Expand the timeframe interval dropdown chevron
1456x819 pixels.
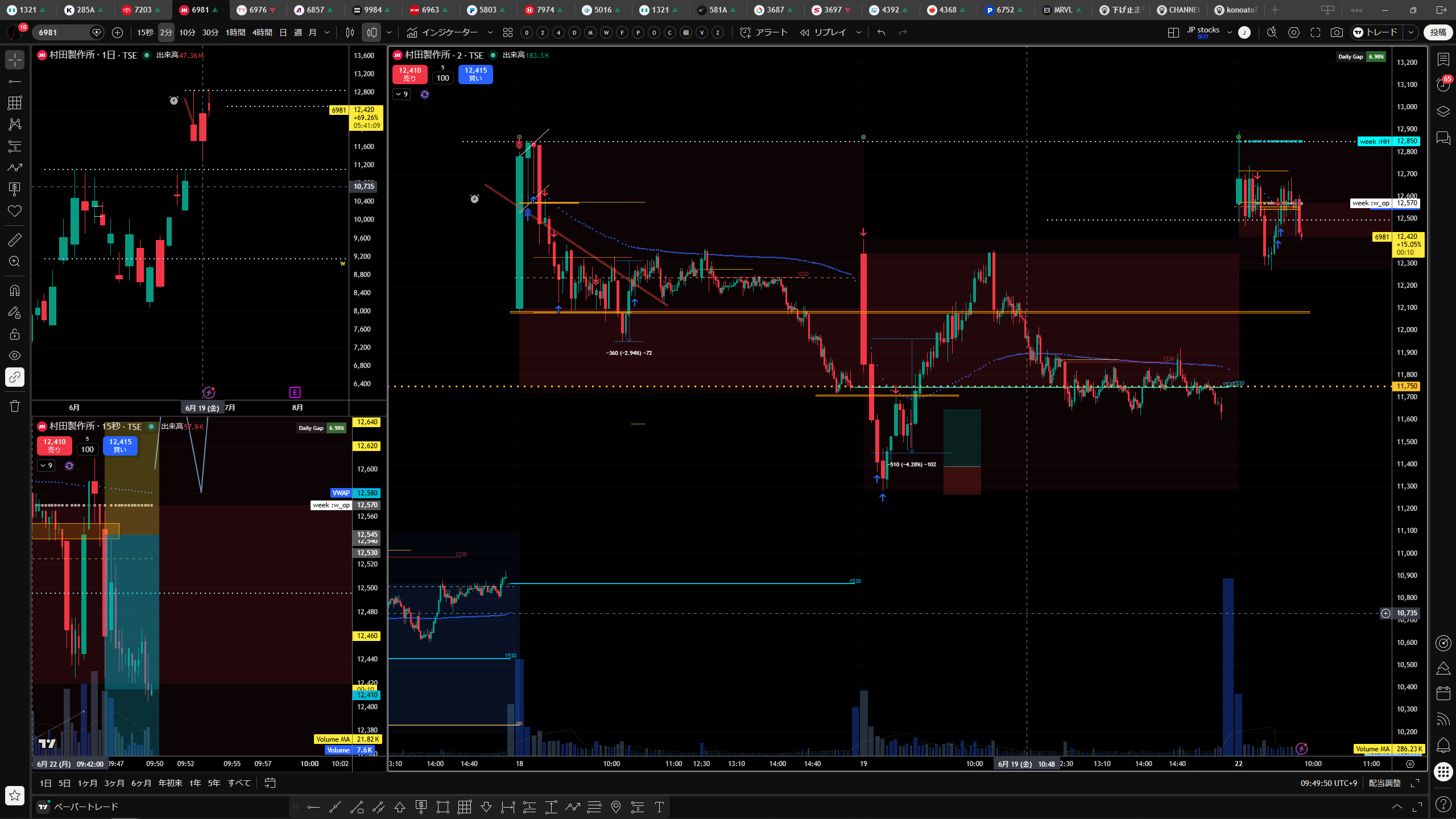[x=327, y=32]
